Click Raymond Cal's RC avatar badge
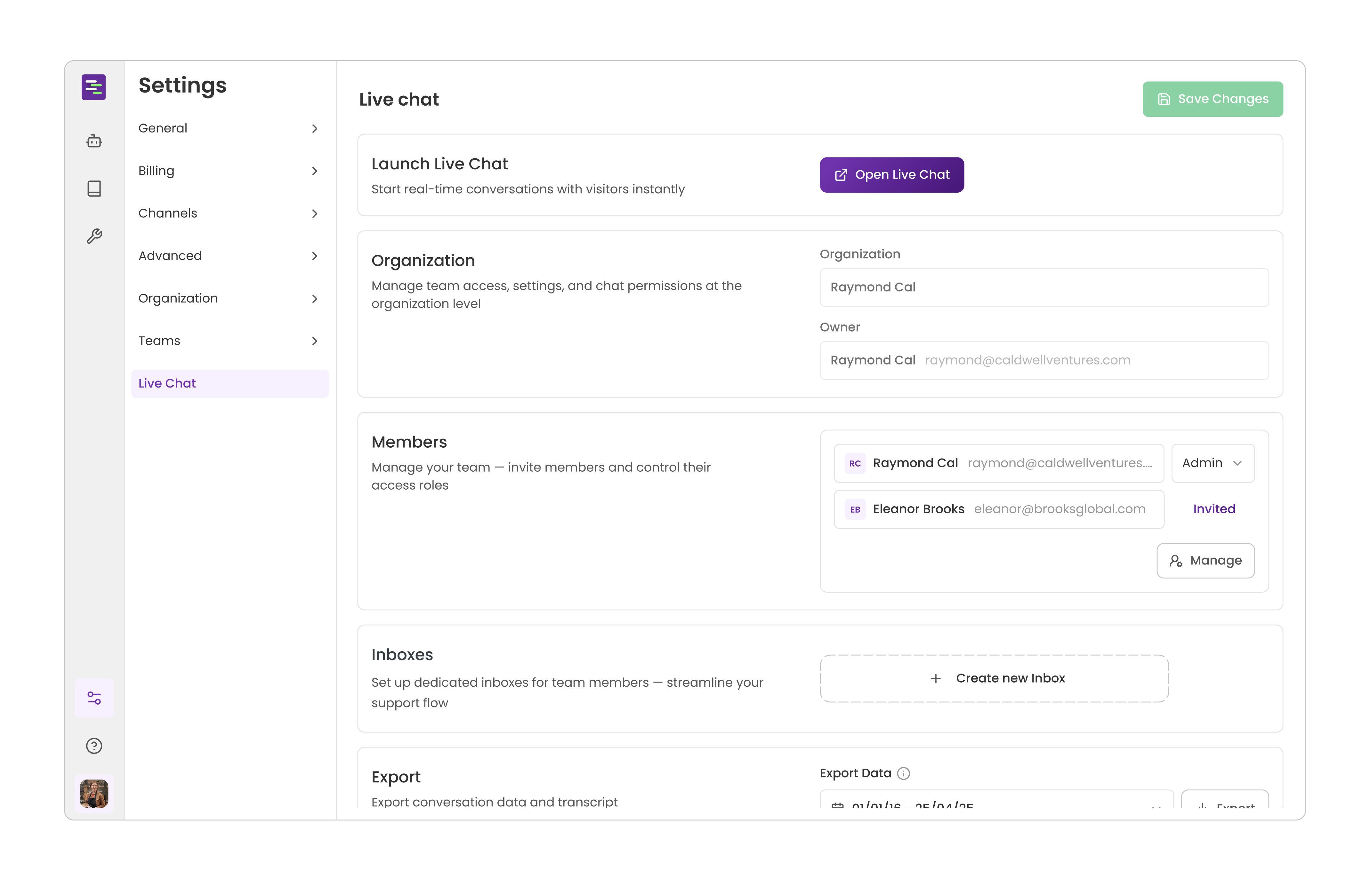The width and height of the screenshot is (1370, 896). tap(855, 463)
